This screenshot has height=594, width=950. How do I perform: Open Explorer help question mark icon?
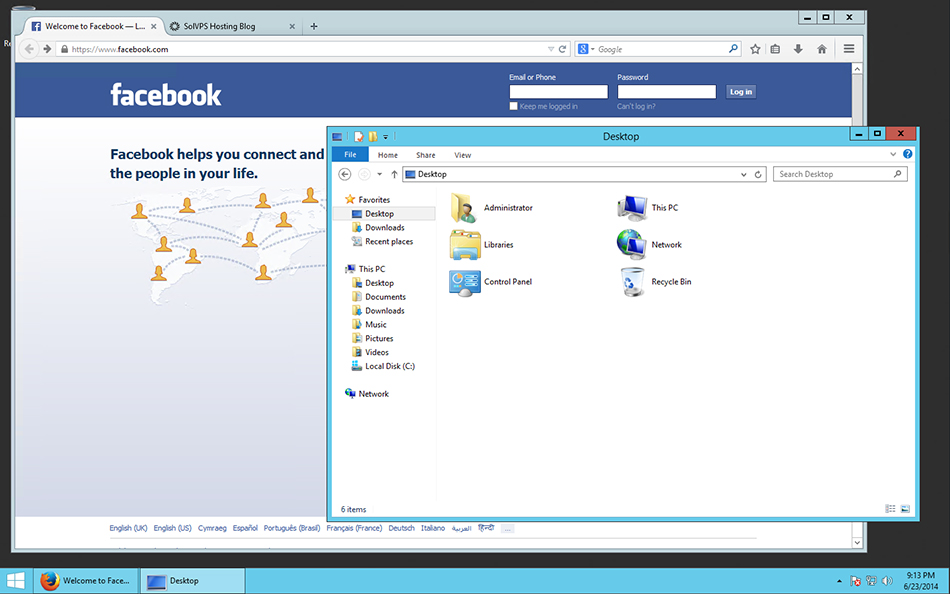(908, 154)
